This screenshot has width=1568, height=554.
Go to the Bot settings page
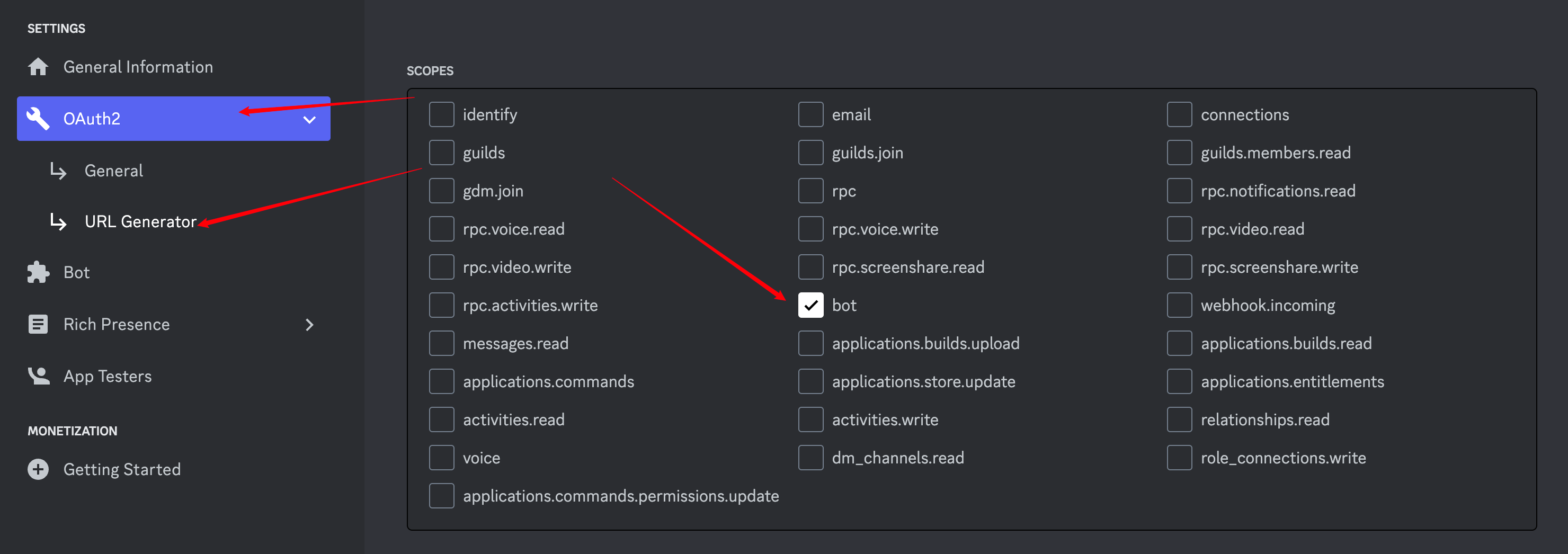pyautogui.click(x=77, y=272)
